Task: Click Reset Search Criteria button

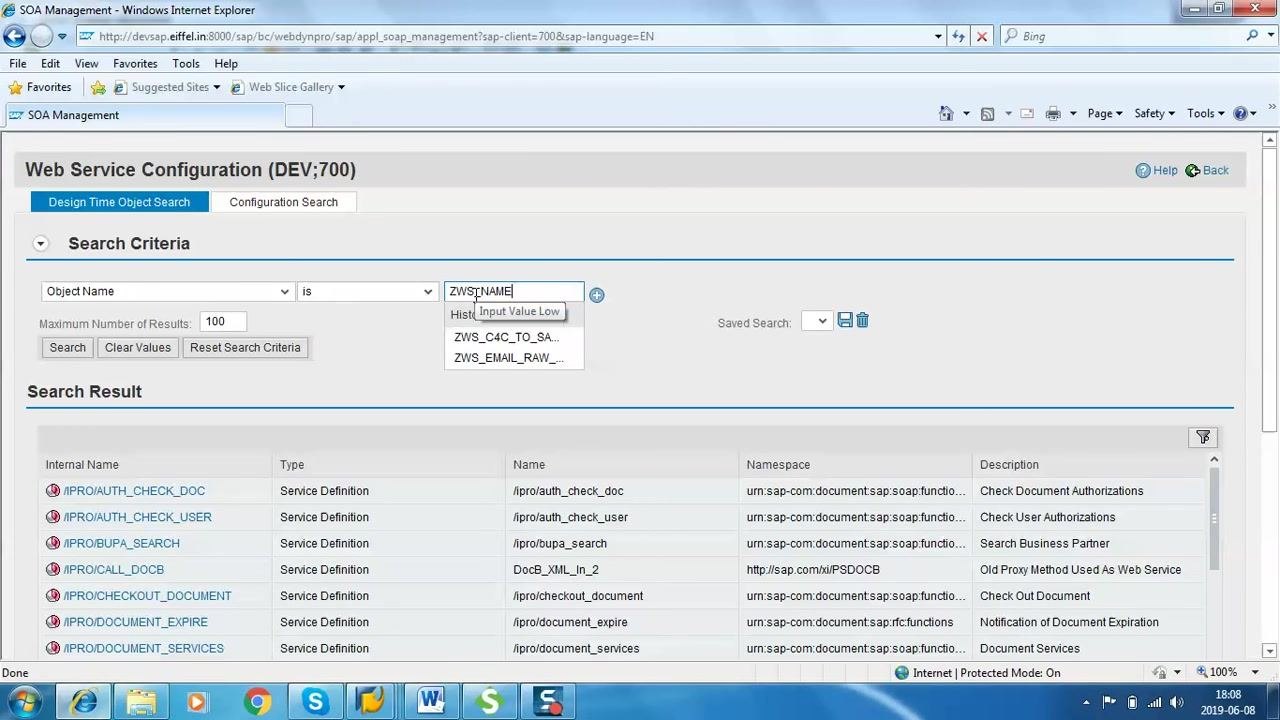Action: pos(245,347)
